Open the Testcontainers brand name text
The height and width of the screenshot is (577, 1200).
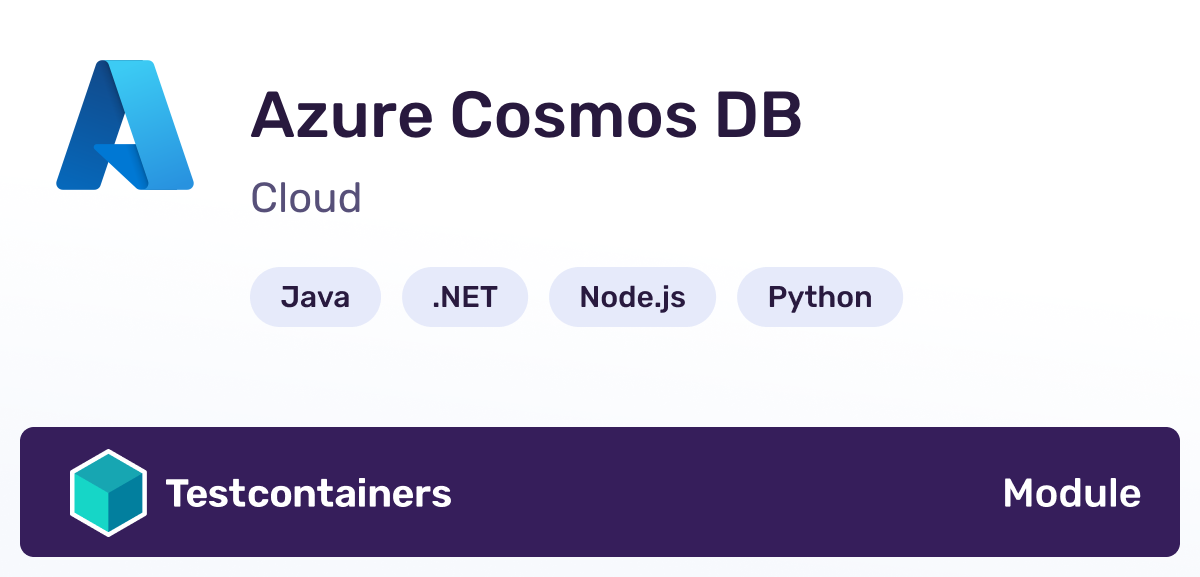coord(309,493)
